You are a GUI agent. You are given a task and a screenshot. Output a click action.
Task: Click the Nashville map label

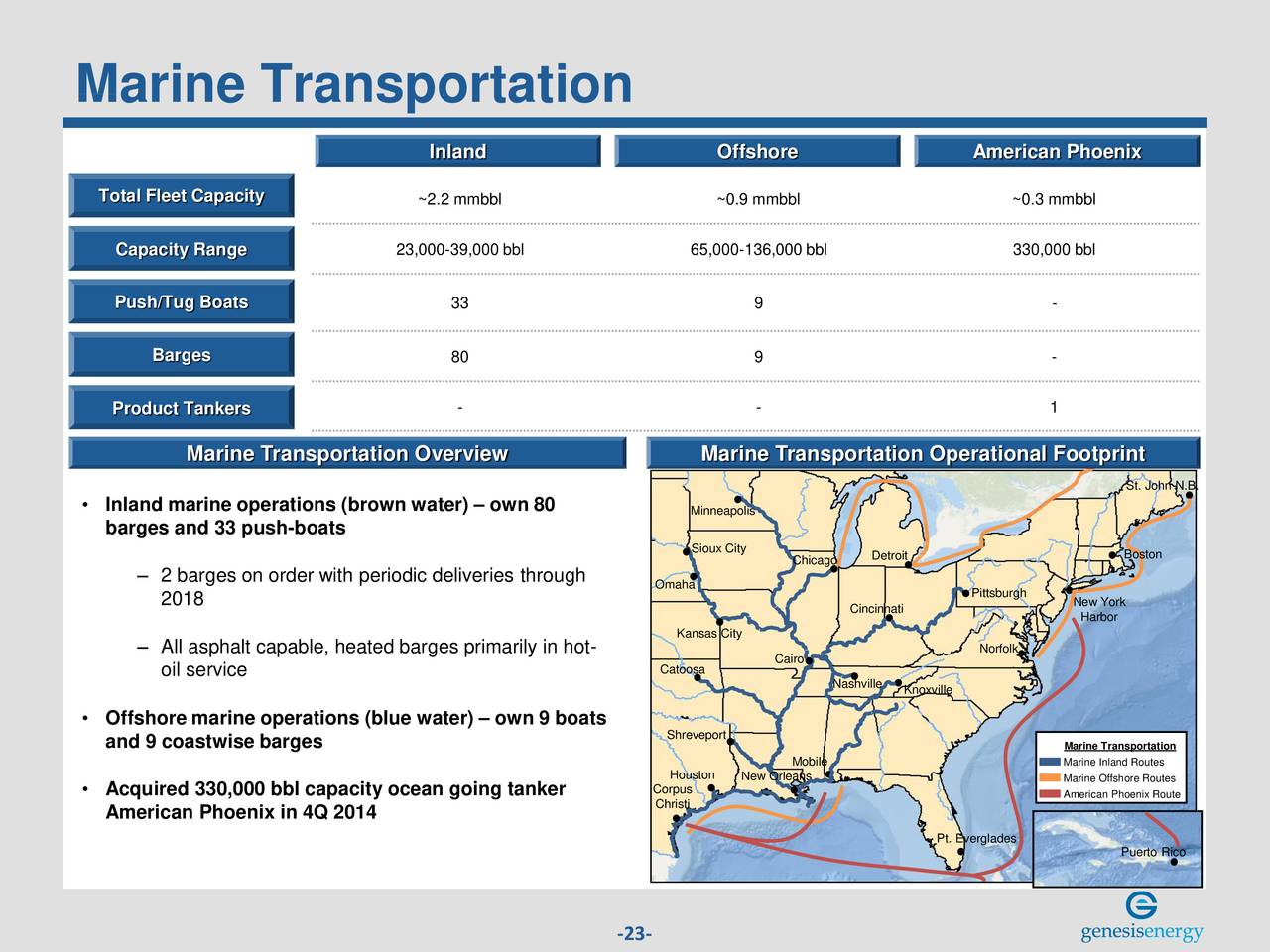[858, 684]
